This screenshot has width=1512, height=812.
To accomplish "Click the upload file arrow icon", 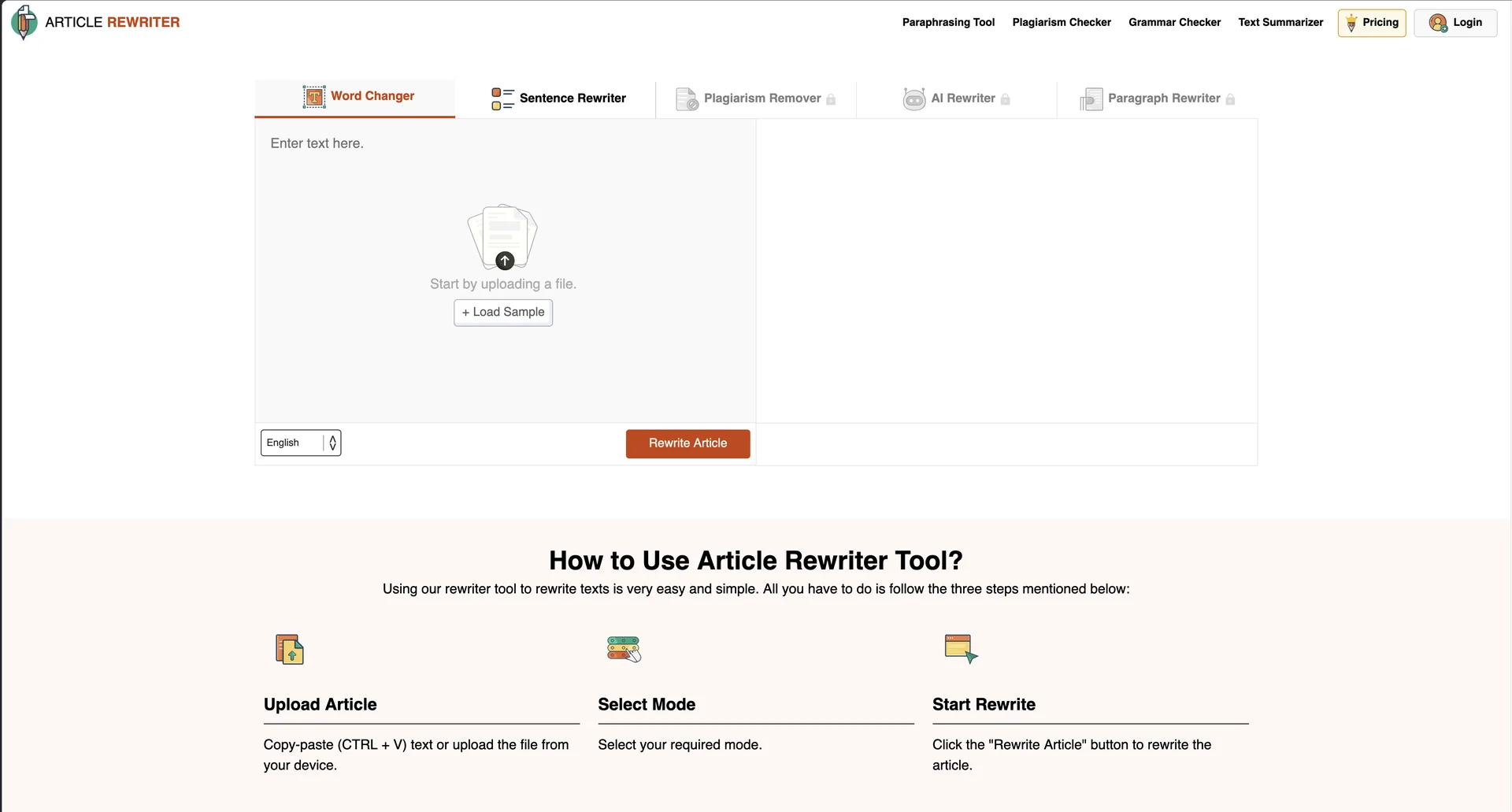I will pos(505,261).
